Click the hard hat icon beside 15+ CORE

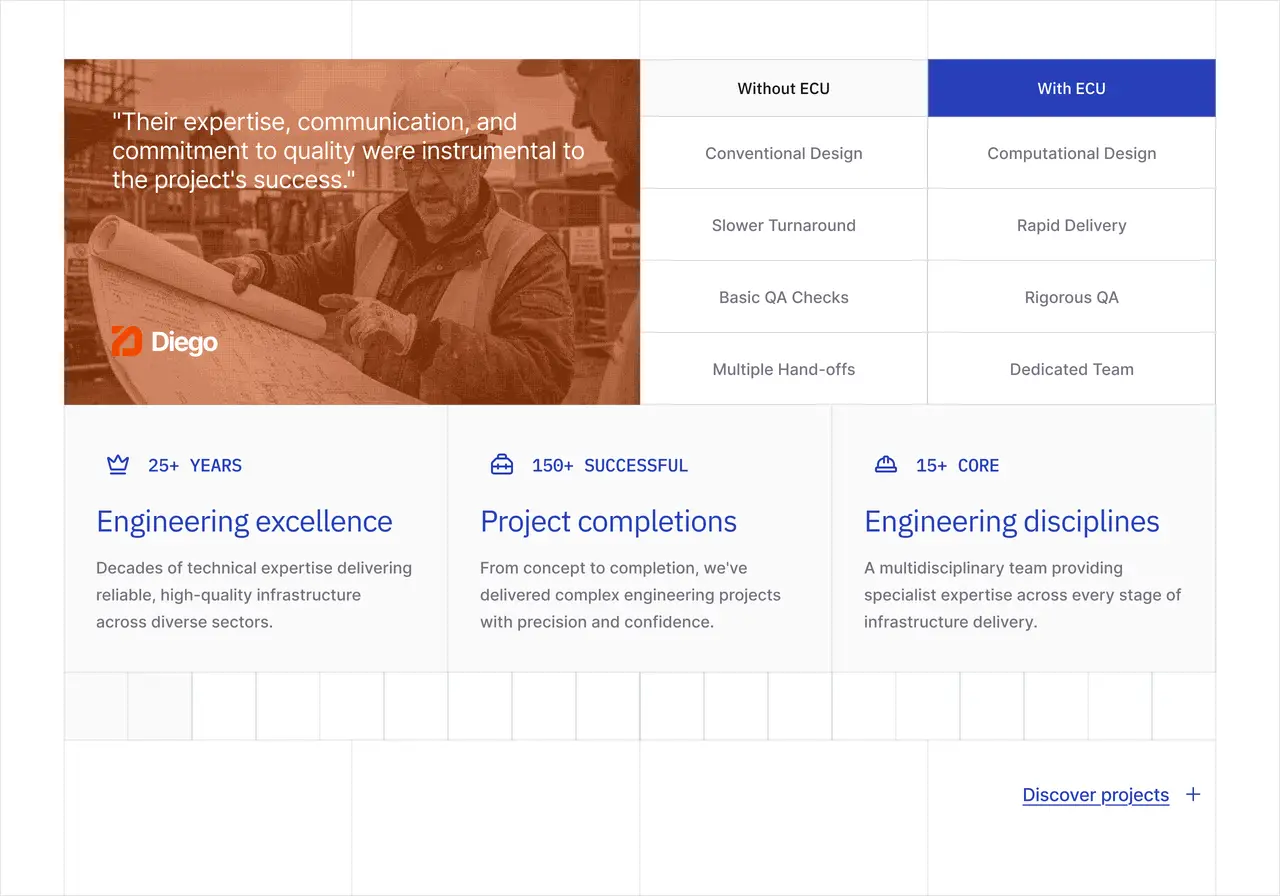pyautogui.click(x=886, y=464)
